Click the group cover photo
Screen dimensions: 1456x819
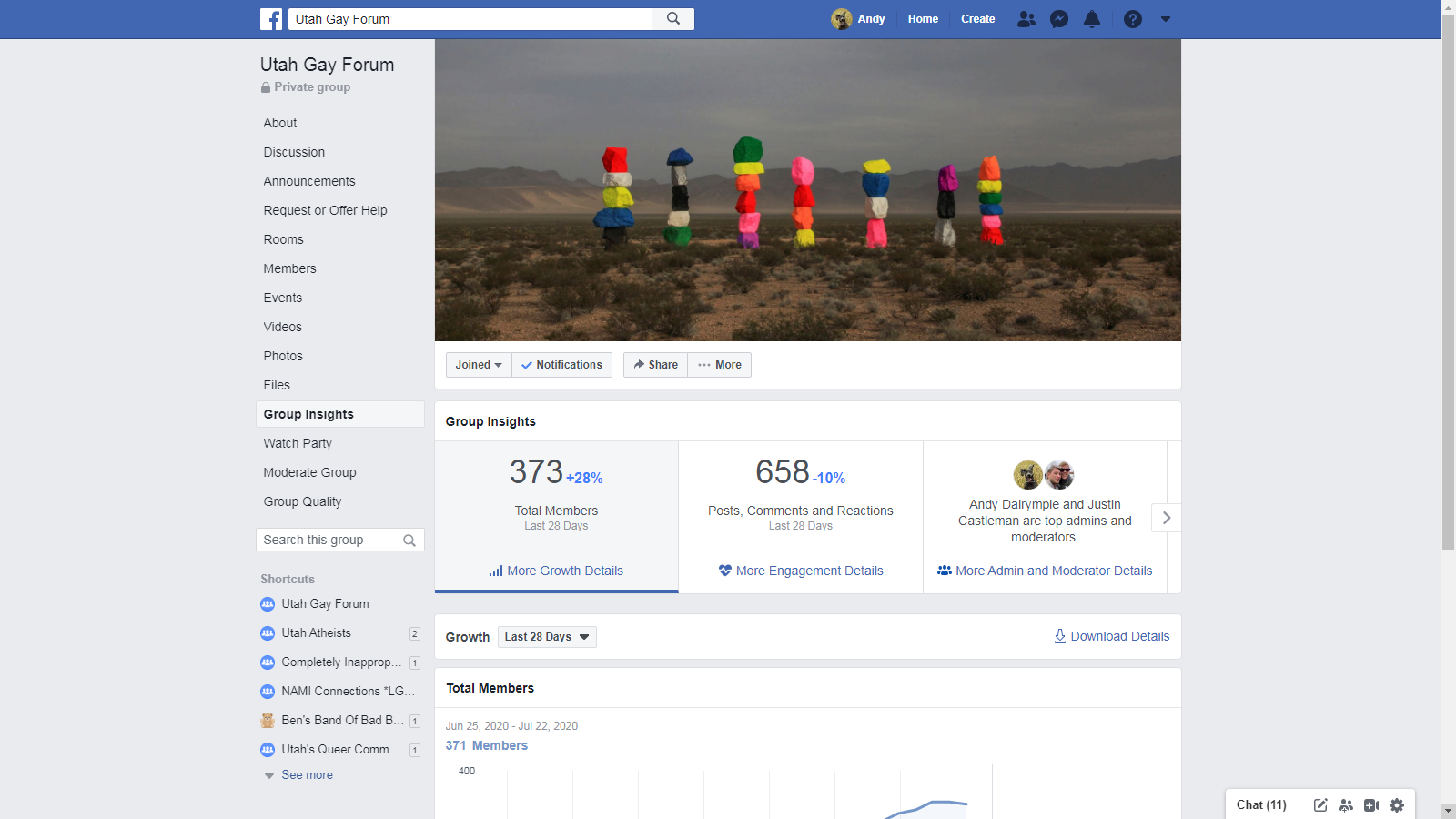coord(808,190)
